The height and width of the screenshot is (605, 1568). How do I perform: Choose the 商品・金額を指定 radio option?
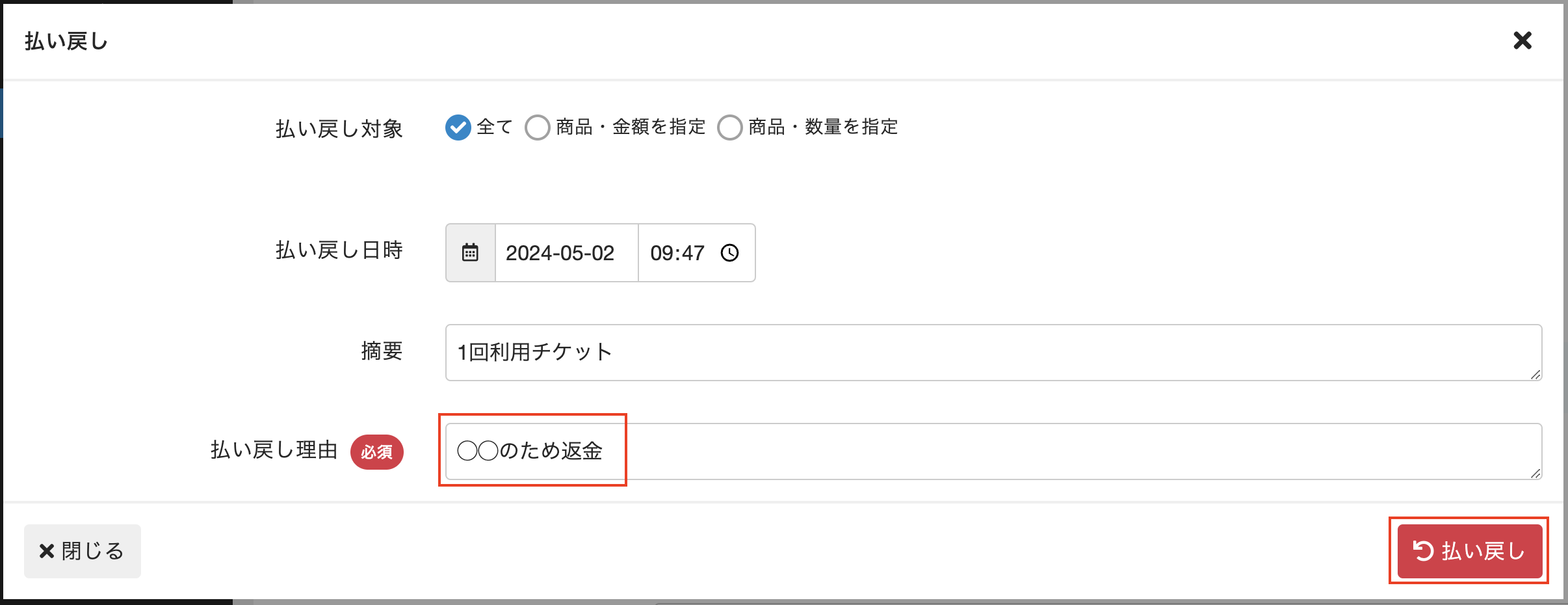(x=538, y=128)
